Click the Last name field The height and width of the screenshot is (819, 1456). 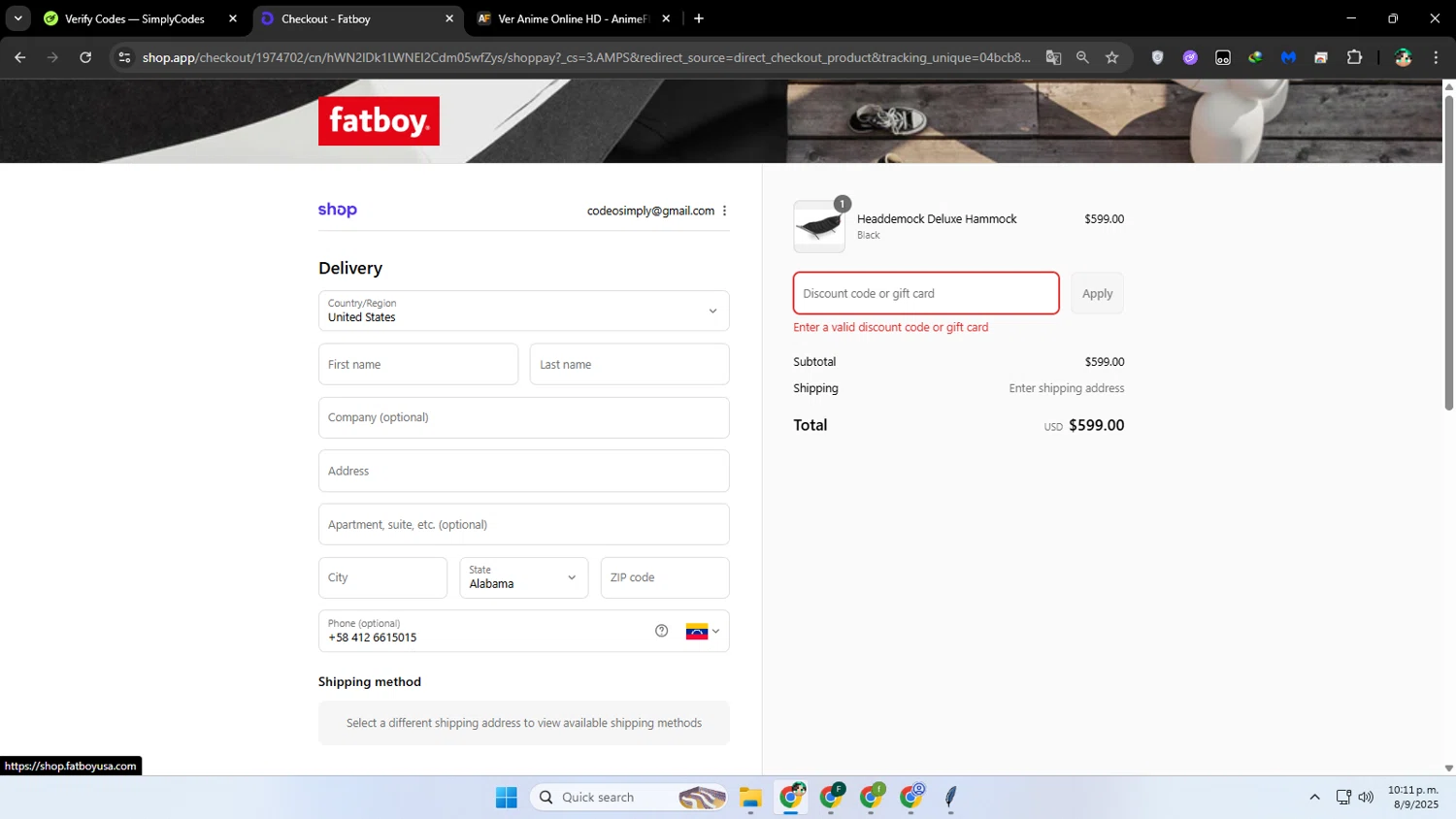click(629, 364)
